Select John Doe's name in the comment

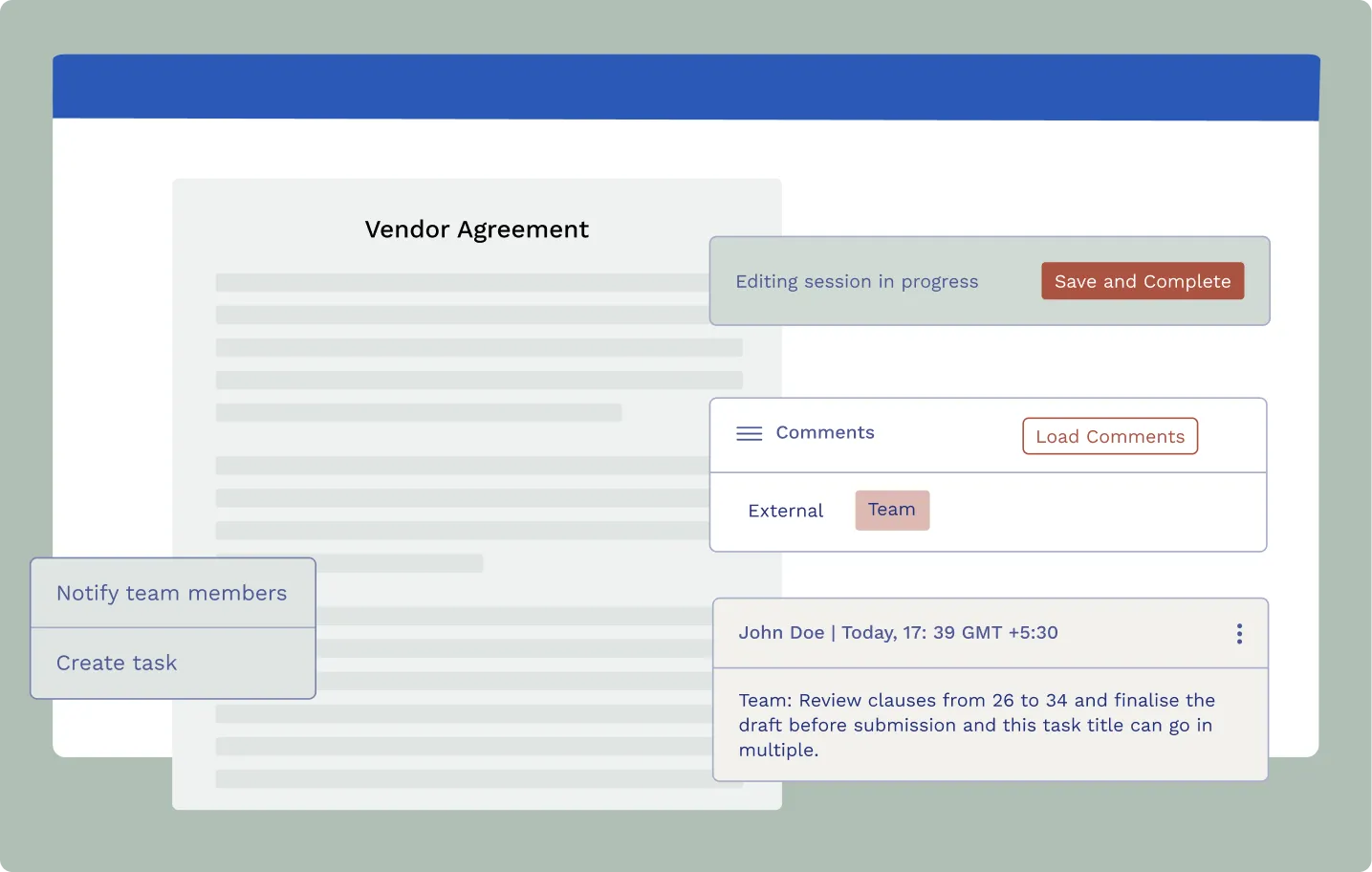(x=781, y=632)
